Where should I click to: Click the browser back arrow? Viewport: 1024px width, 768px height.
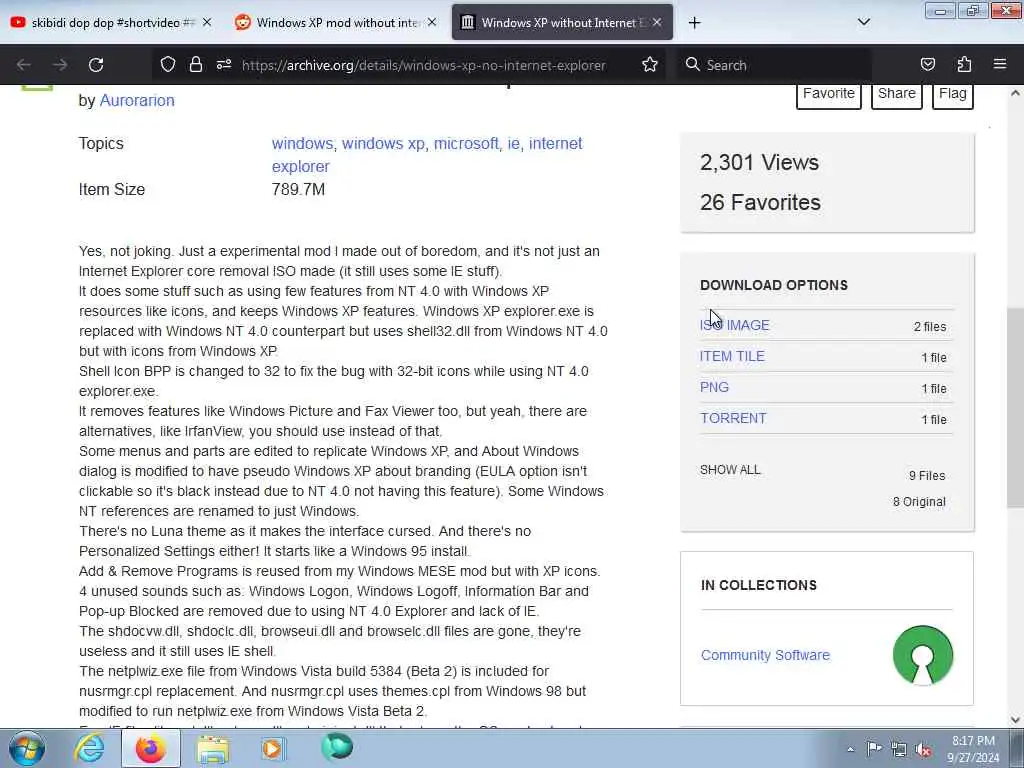pos(24,65)
